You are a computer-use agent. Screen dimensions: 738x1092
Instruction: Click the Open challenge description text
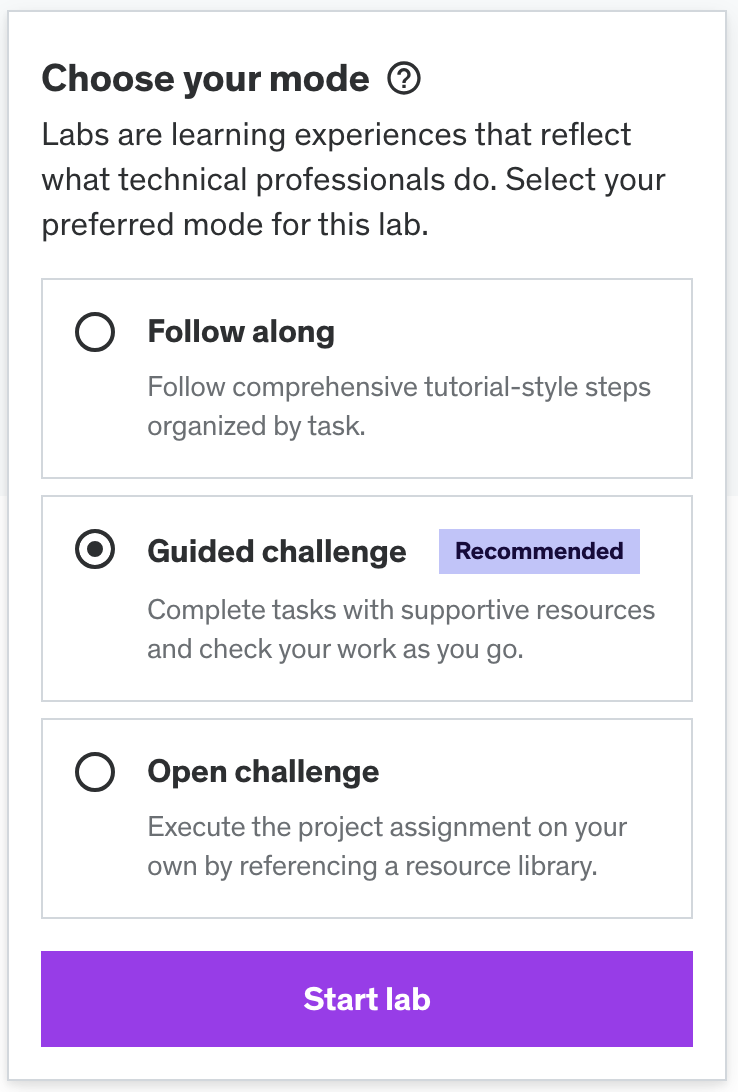[387, 846]
